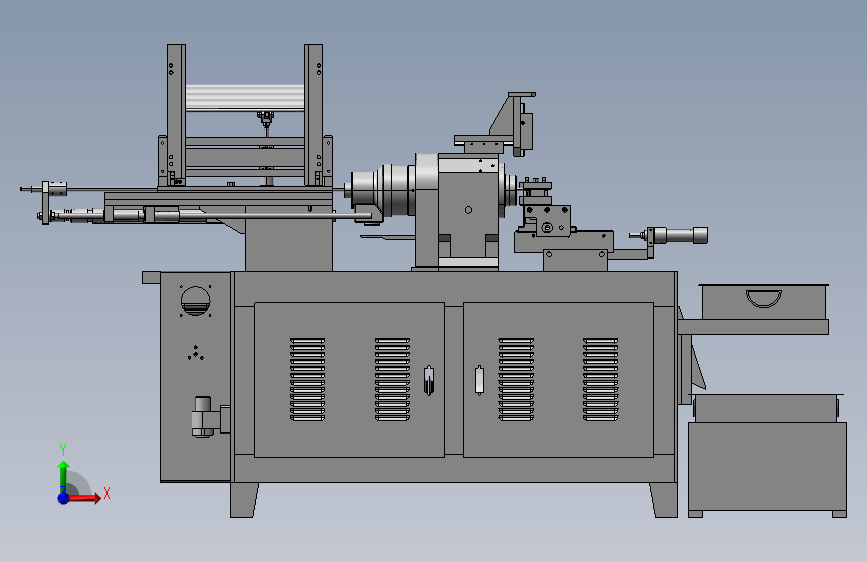Click the green Y axis arrow of the triad

pyautogui.click(x=64, y=476)
